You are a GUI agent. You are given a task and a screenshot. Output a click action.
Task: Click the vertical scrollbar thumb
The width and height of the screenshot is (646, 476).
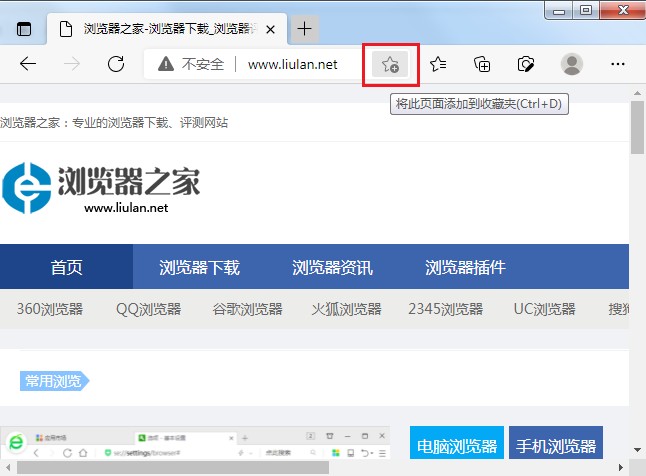637,127
